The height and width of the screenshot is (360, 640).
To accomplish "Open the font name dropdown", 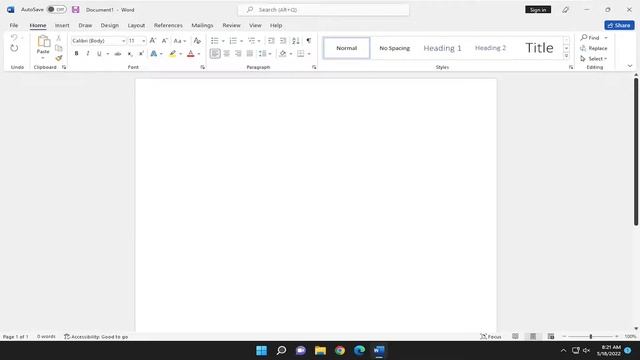I will click(x=123, y=41).
